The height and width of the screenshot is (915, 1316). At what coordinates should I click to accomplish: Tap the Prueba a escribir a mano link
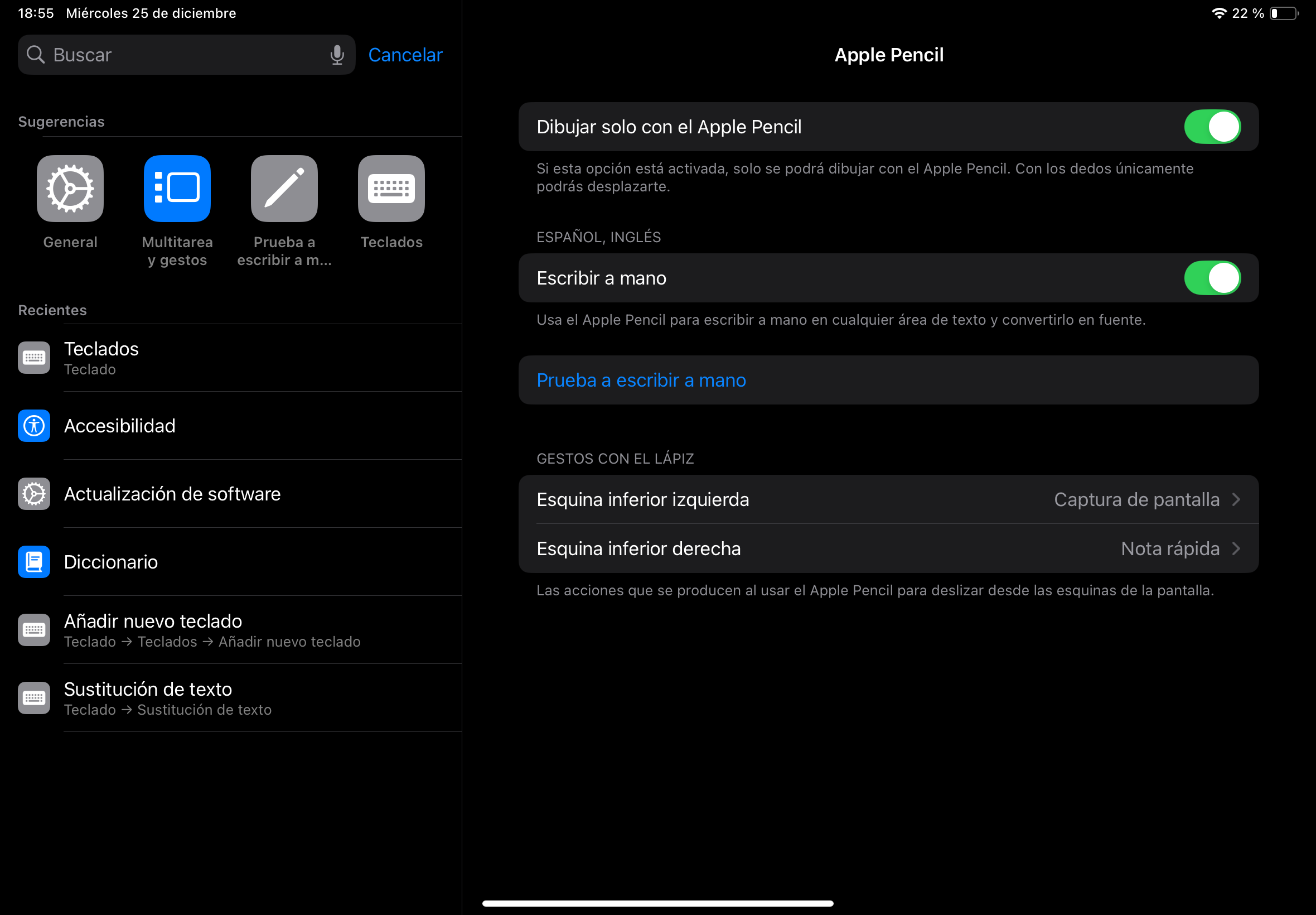click(x=641, y=380)
